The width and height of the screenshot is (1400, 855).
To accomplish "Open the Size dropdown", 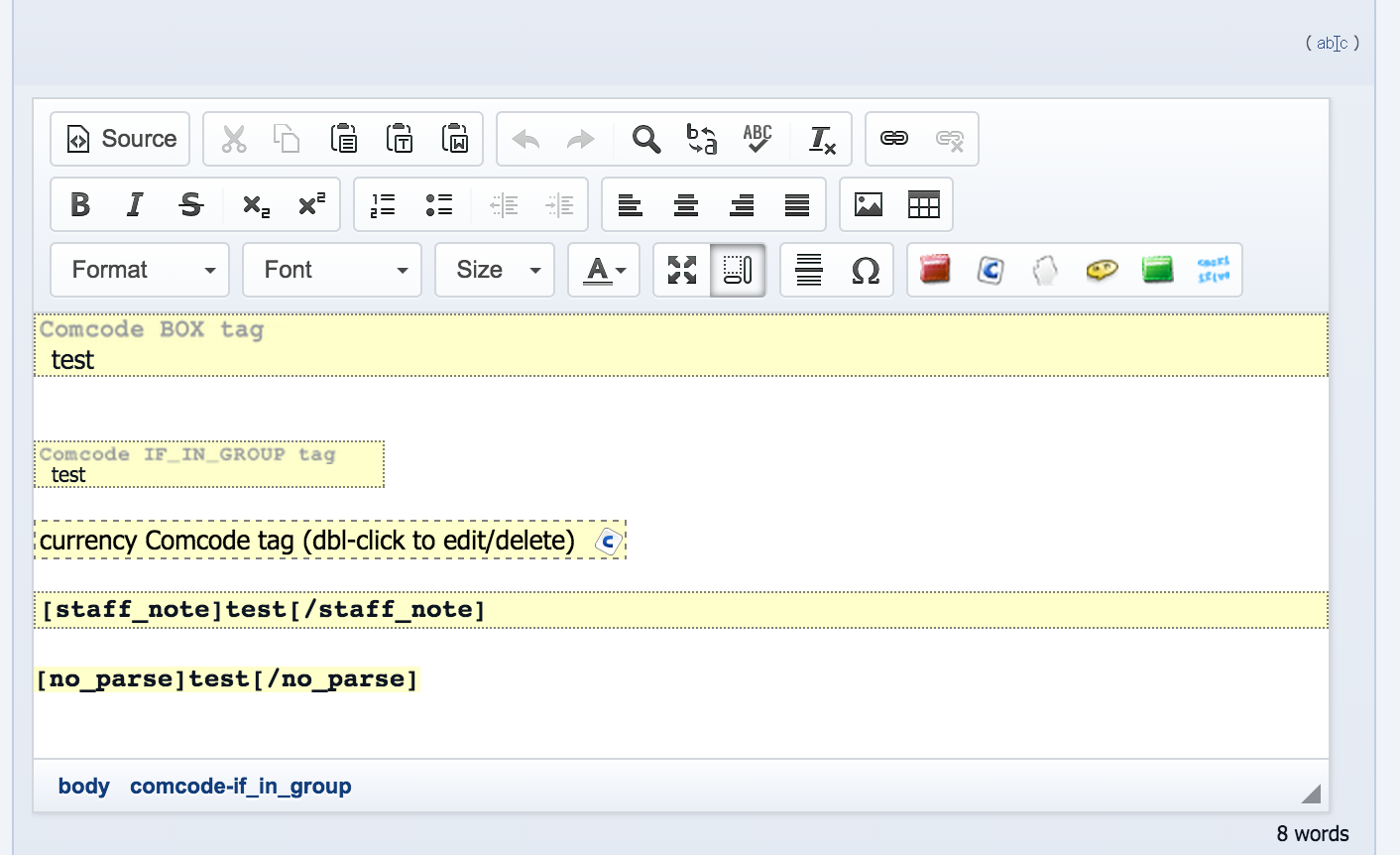I will point(495,270).
